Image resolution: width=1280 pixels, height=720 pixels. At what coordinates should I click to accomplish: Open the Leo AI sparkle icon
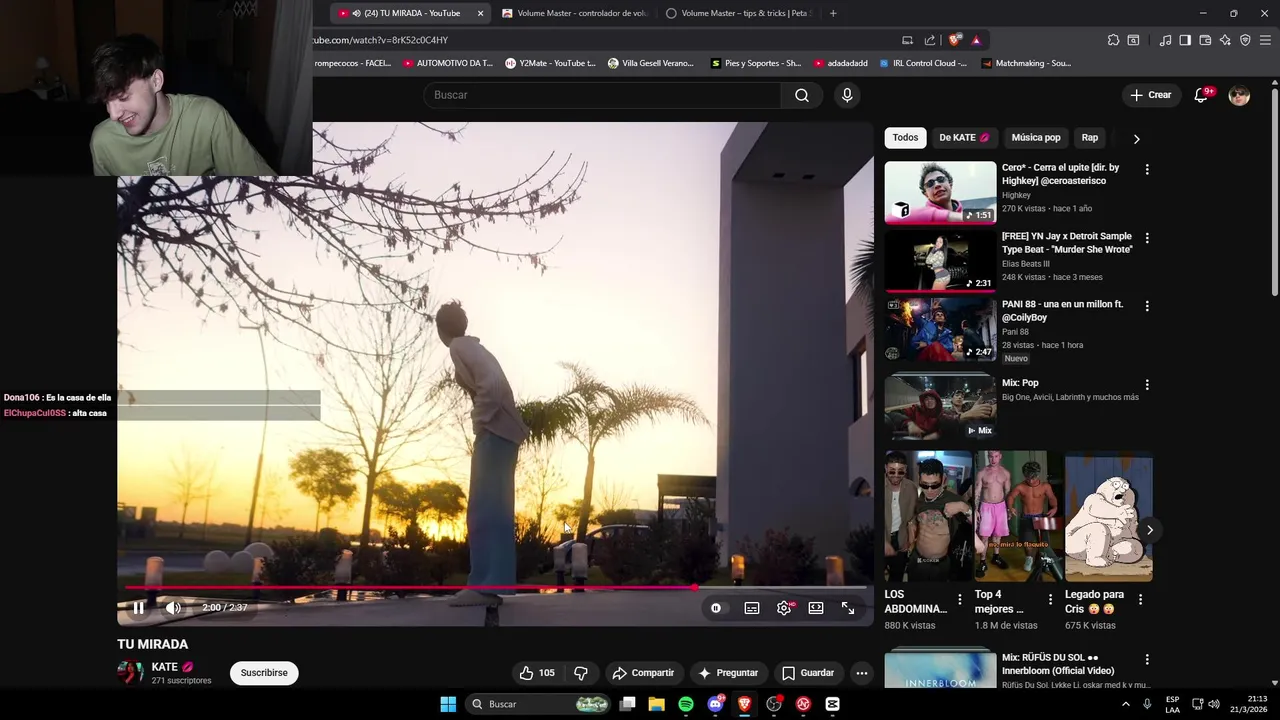pyautogui.click(x=1225, y=40)
